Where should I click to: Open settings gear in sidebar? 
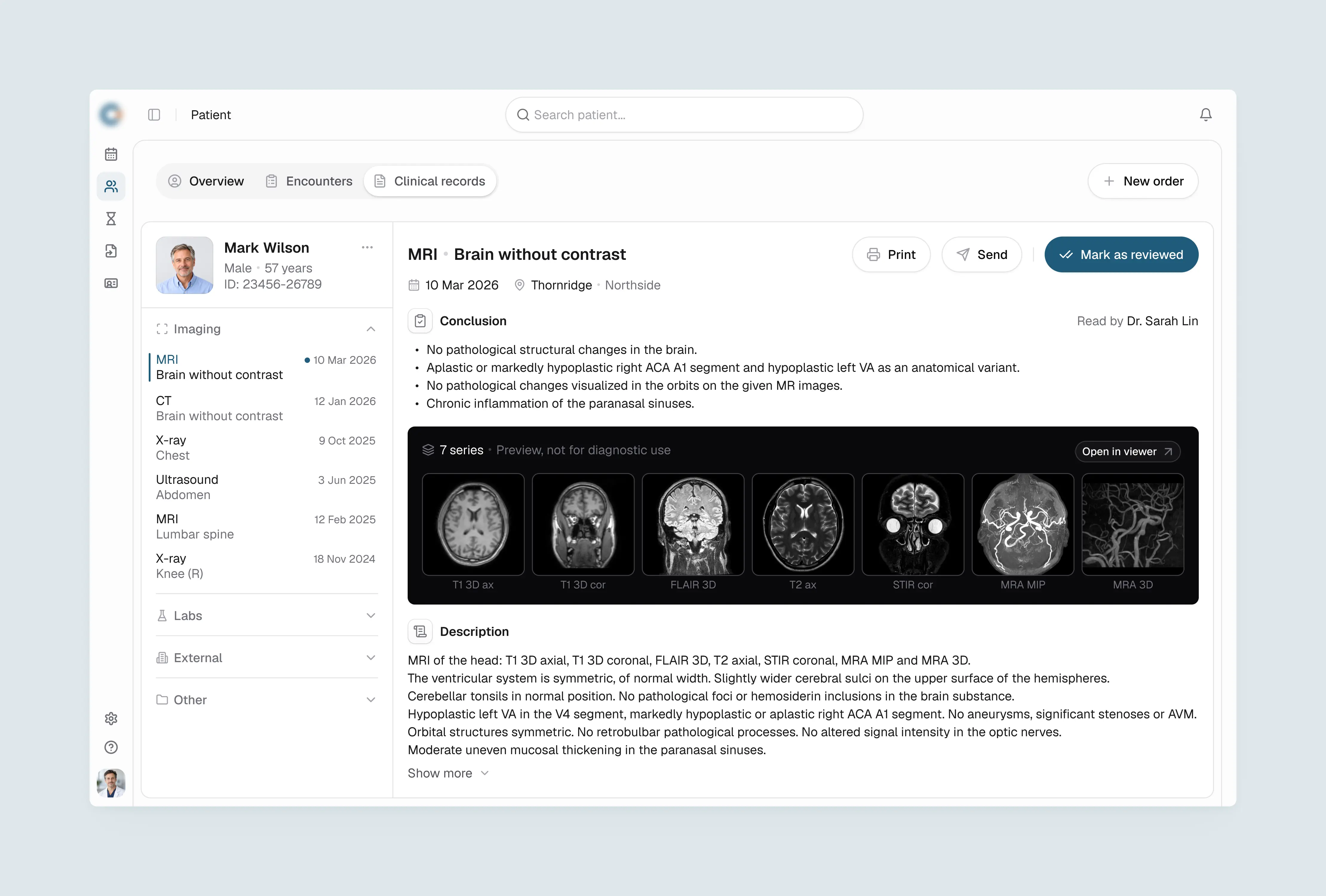pos(111,719)
